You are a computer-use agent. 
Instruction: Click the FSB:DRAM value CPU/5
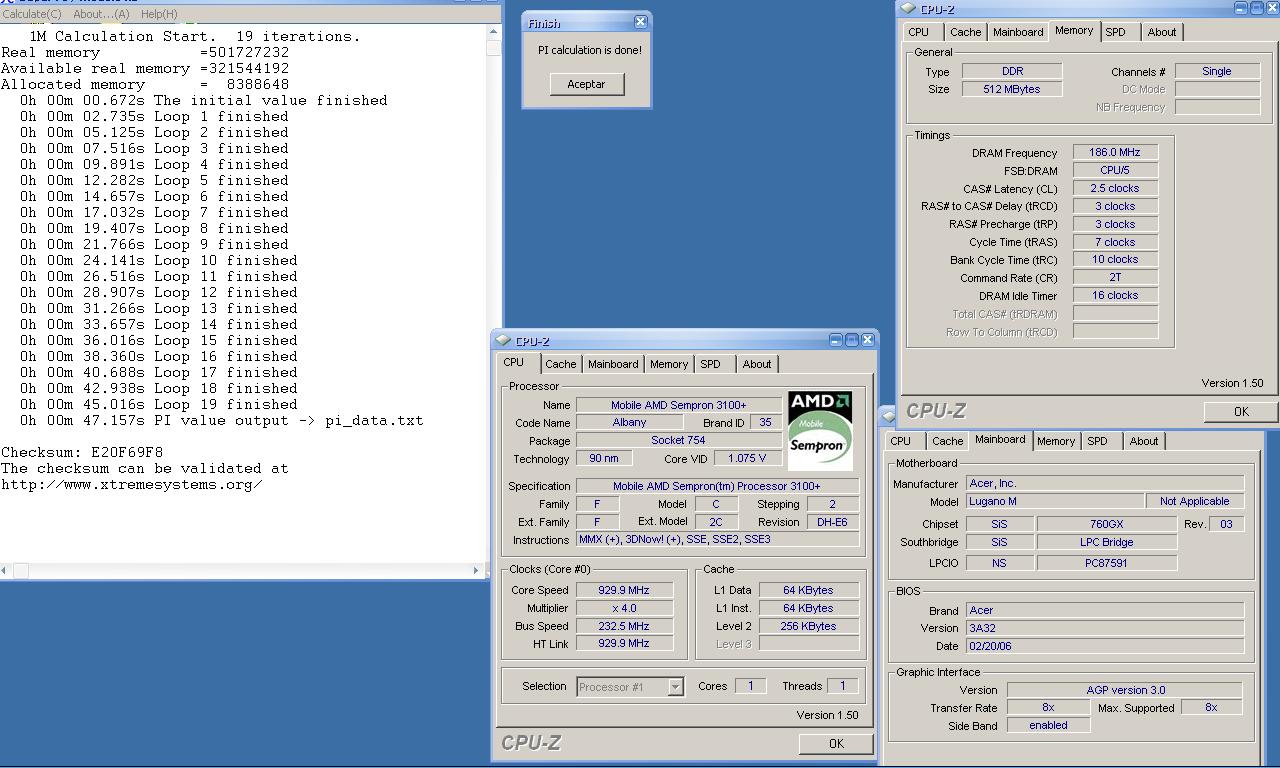(x=1115, y=170)
